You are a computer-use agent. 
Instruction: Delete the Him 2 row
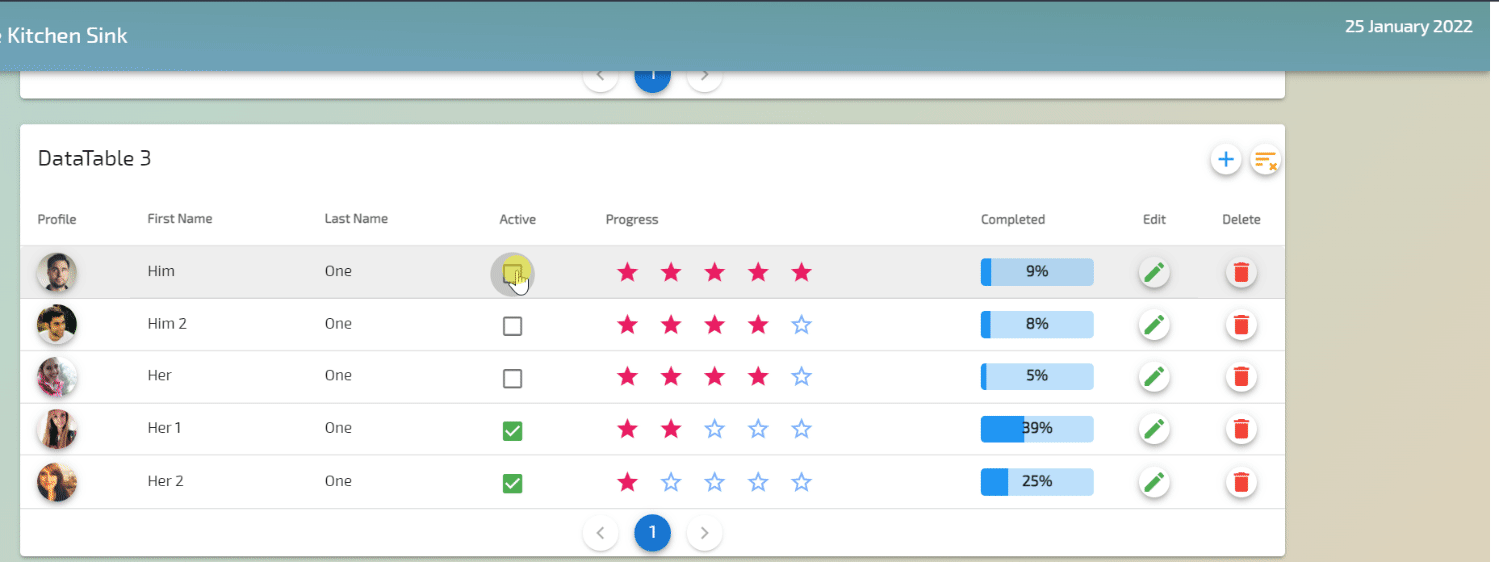1241,324
